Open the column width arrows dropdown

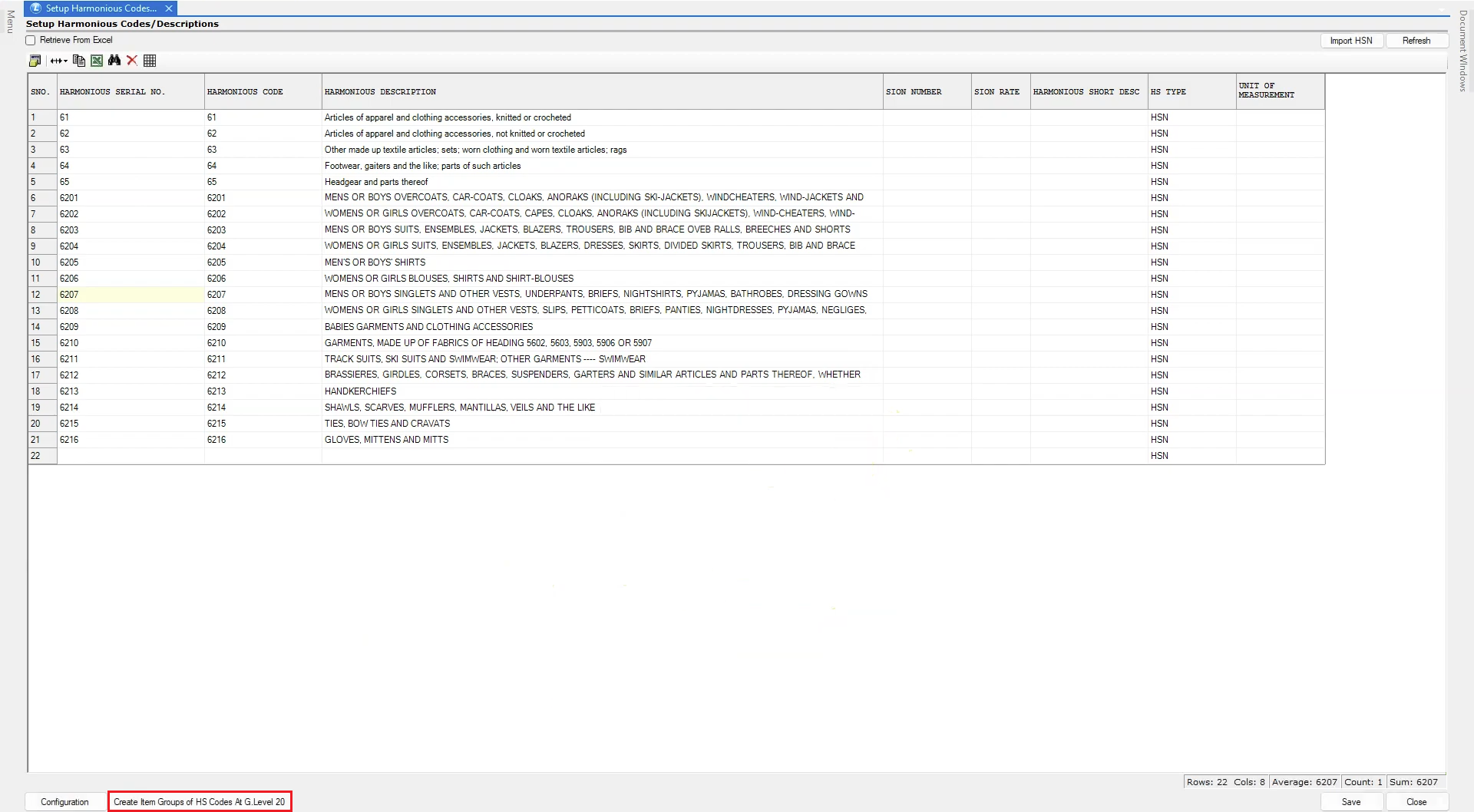(59, 61)
